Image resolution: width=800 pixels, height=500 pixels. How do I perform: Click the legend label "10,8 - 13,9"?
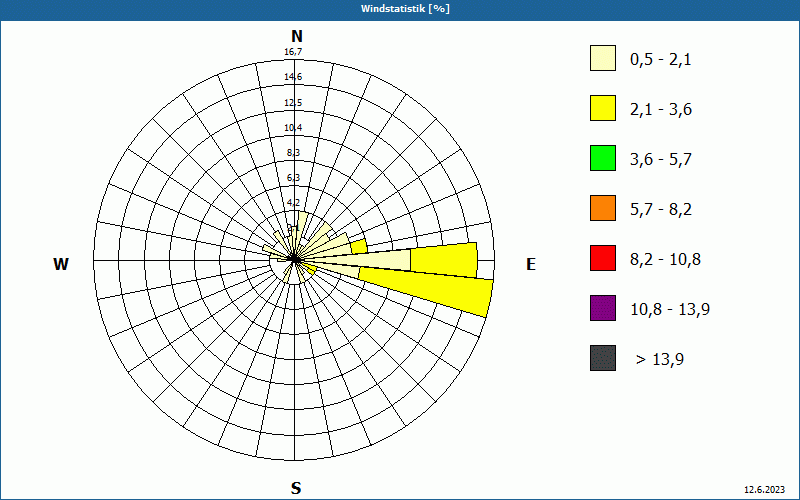670,310
